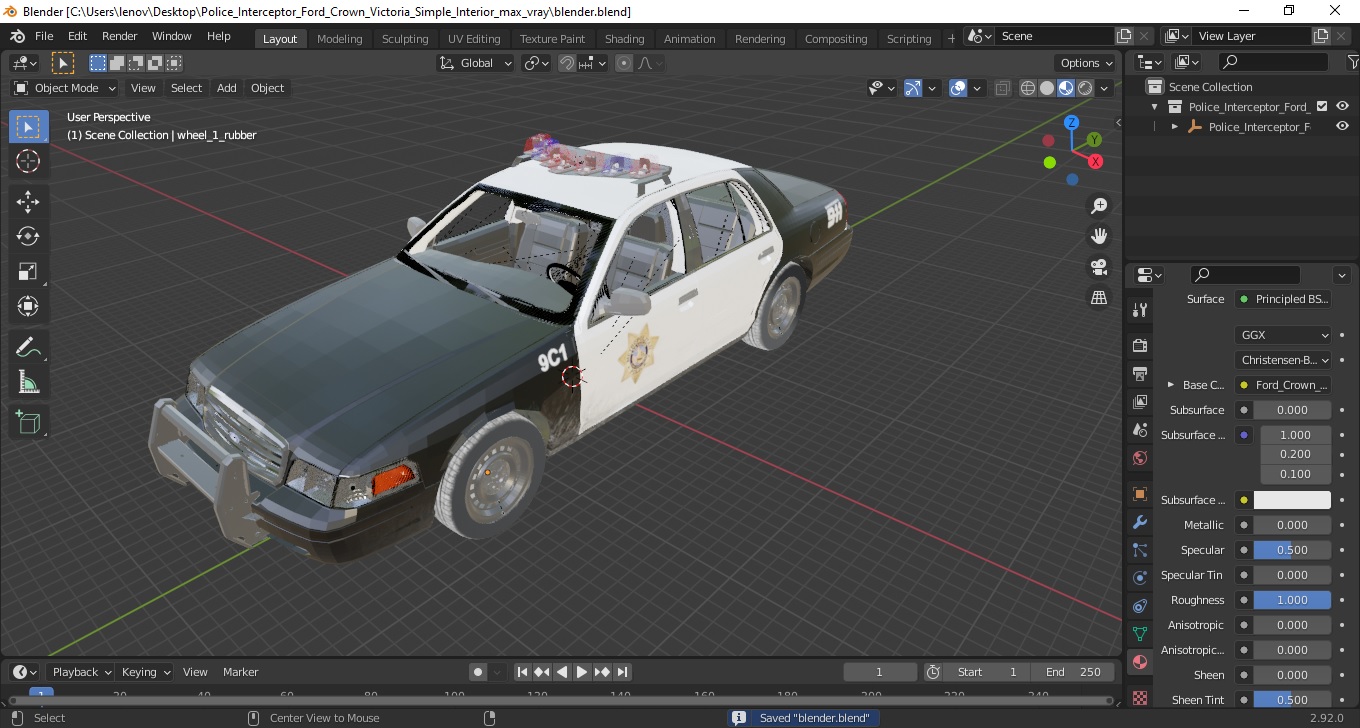Open the Output properties tab

tap(1139, 373)
